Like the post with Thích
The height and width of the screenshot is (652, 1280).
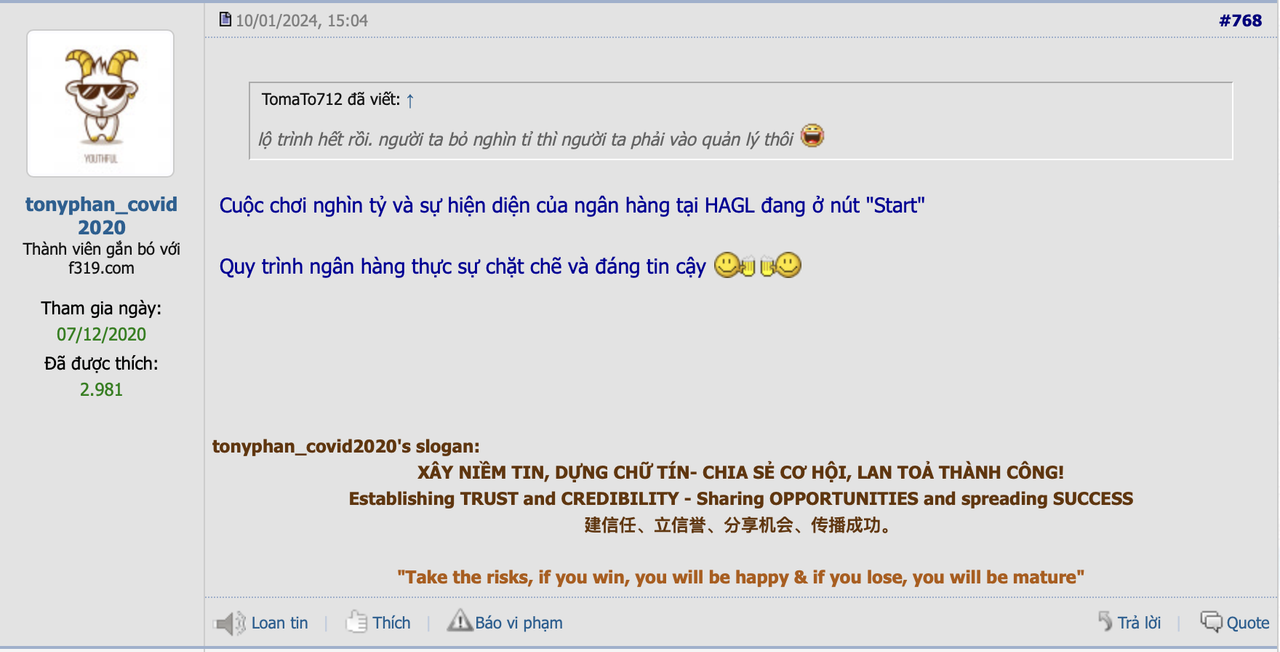coord(391,623)
